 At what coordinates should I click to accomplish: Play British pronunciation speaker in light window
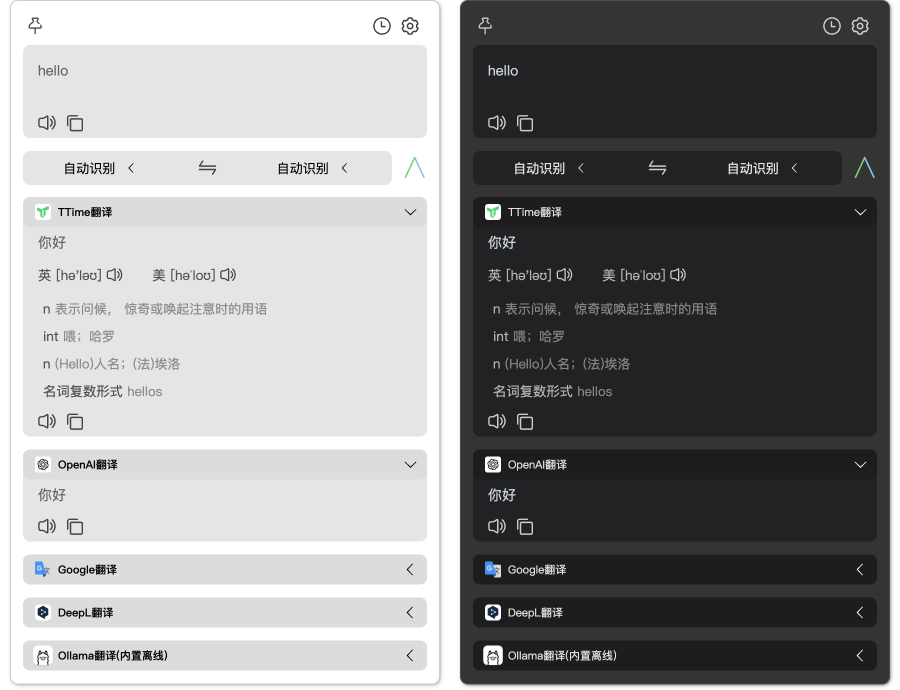pyautogui.click(x=115, y=275)
